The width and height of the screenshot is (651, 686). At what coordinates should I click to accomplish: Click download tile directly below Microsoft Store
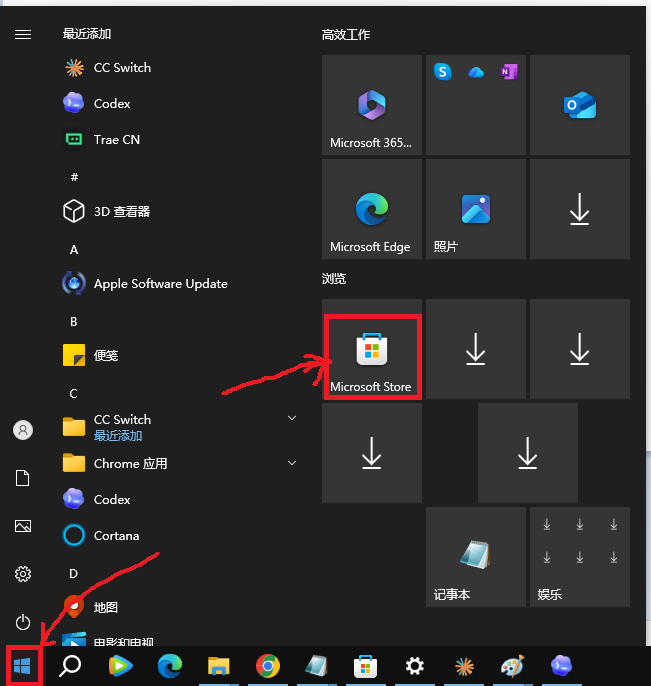371,453
